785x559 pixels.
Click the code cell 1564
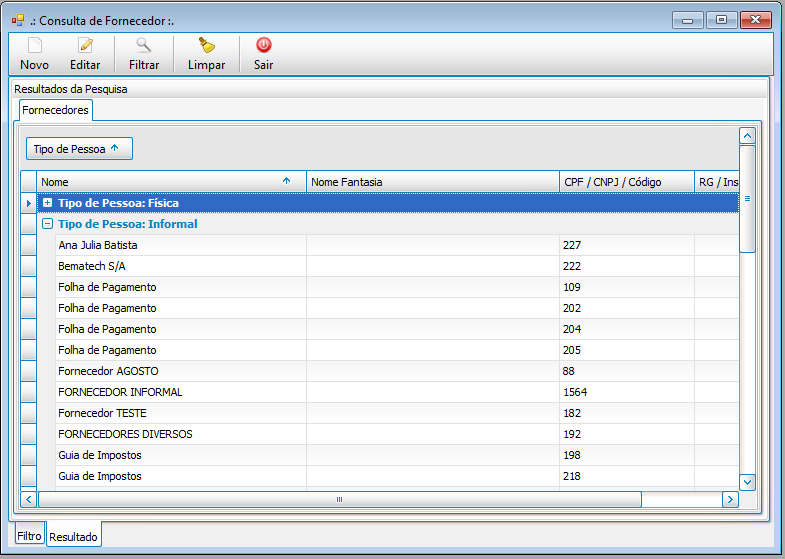pos(627,392)
